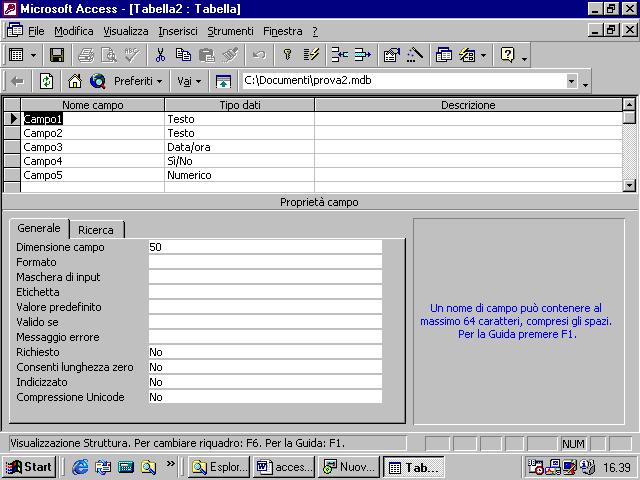
Task: Click the Numerico data type cell
Action: (x=240, y=175)
